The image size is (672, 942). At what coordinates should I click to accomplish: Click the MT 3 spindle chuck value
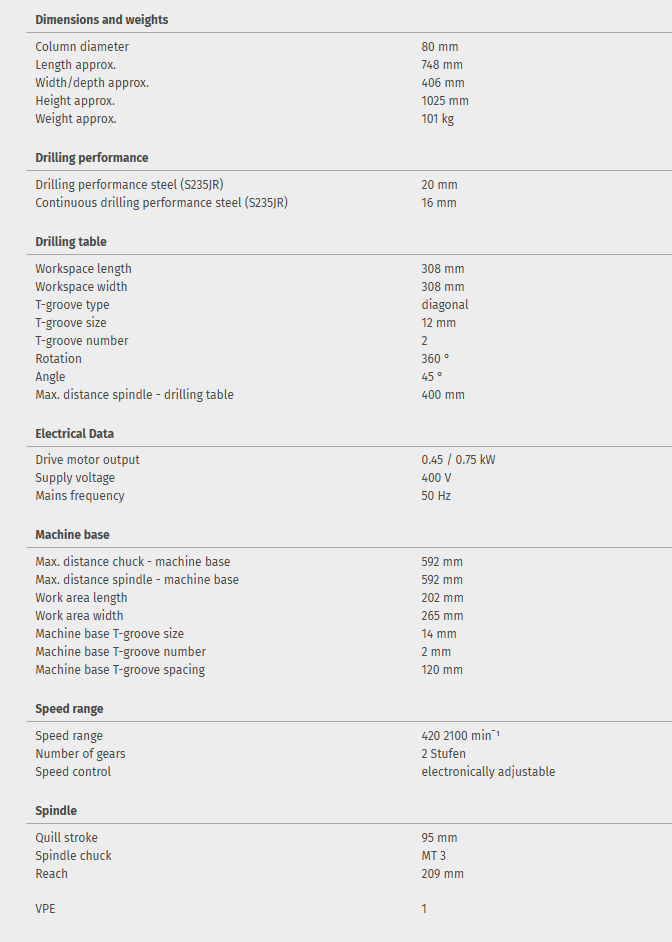tap(436, 856)
